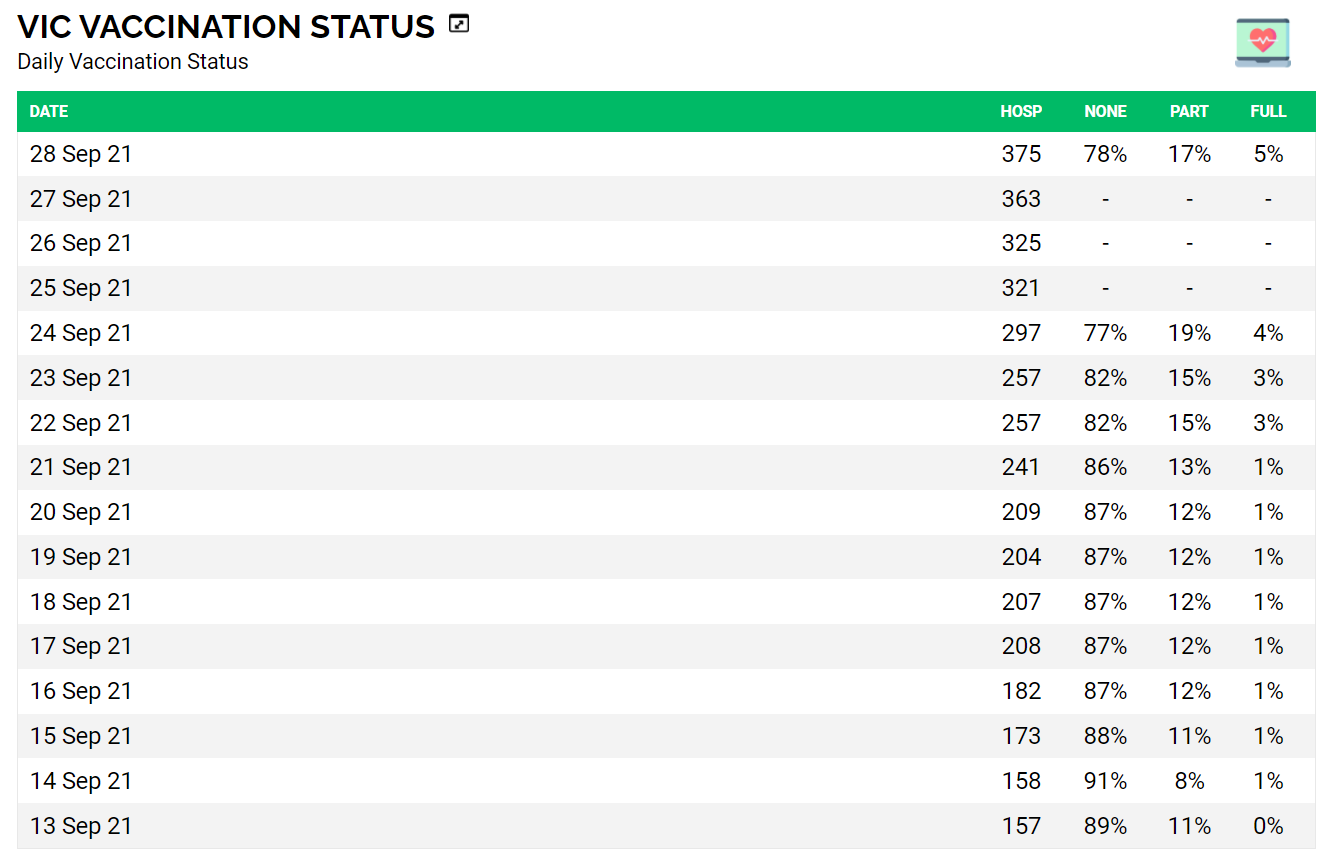Screen dimensions: 1324x859
Task: Click the FULL column header
Action: coord(1268,112)
